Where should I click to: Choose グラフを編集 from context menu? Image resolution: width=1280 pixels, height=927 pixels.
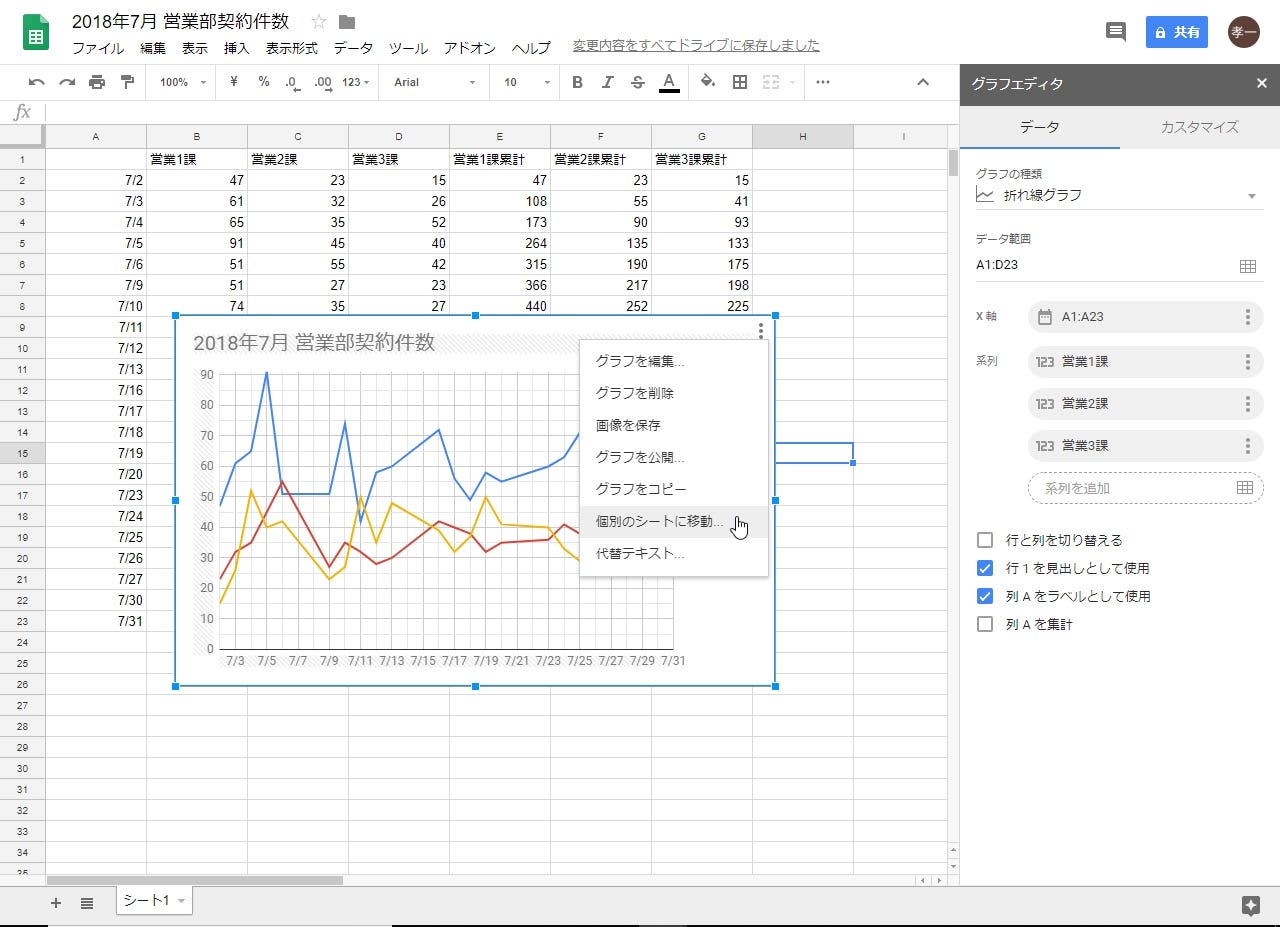click(x=674, y=361)
